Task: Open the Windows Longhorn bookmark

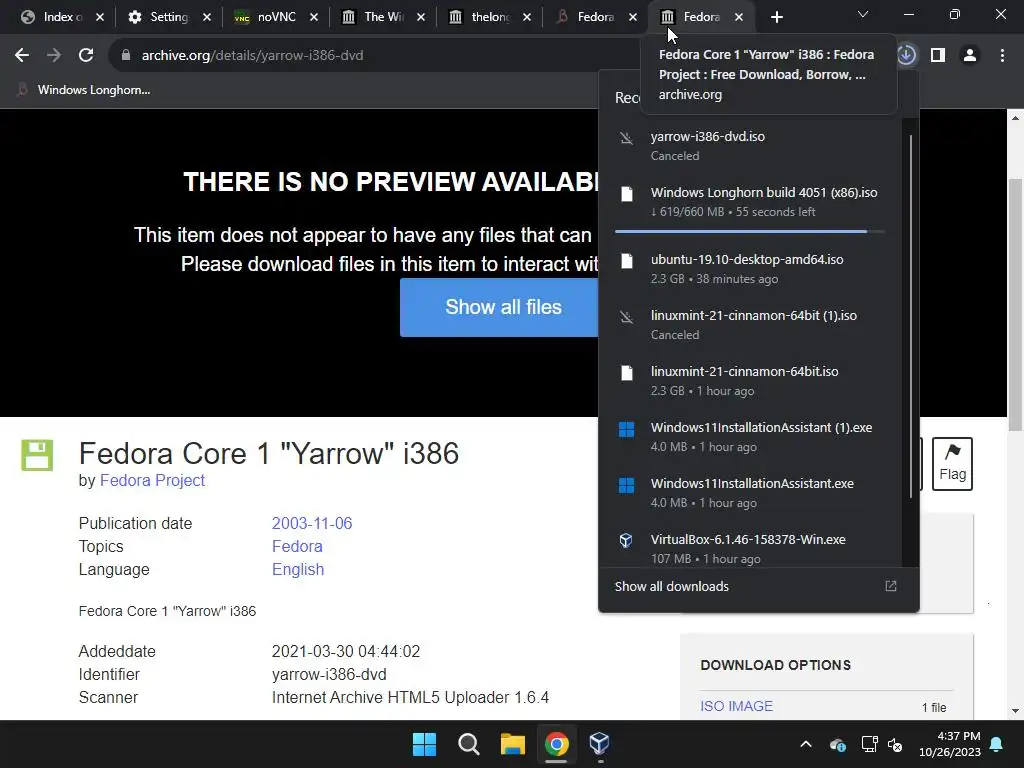Action: pyautogui.click(x=84, y=90)
